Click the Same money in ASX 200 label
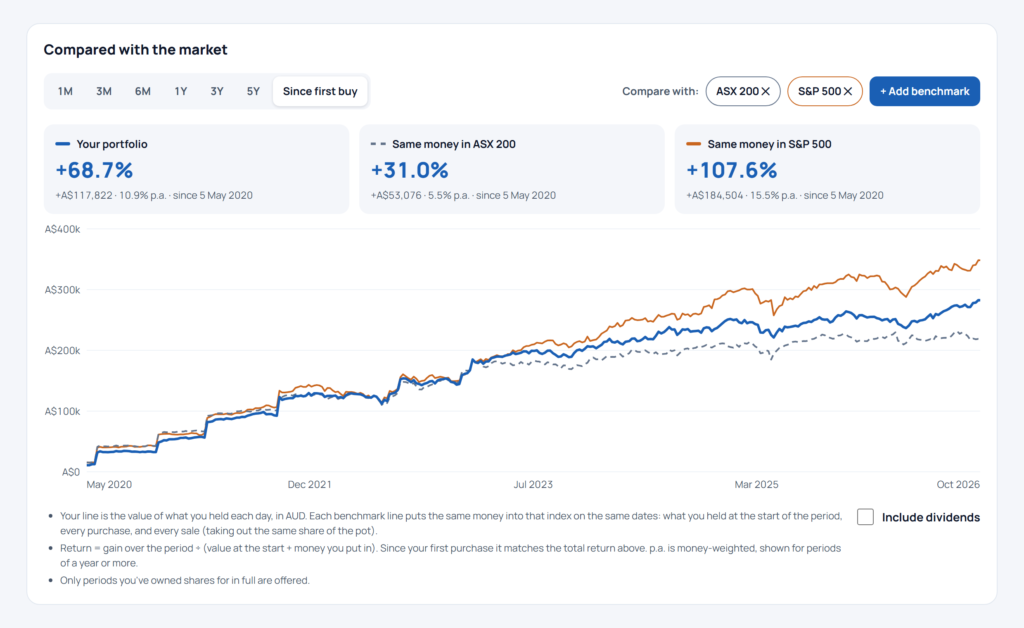 coord(454,144)
